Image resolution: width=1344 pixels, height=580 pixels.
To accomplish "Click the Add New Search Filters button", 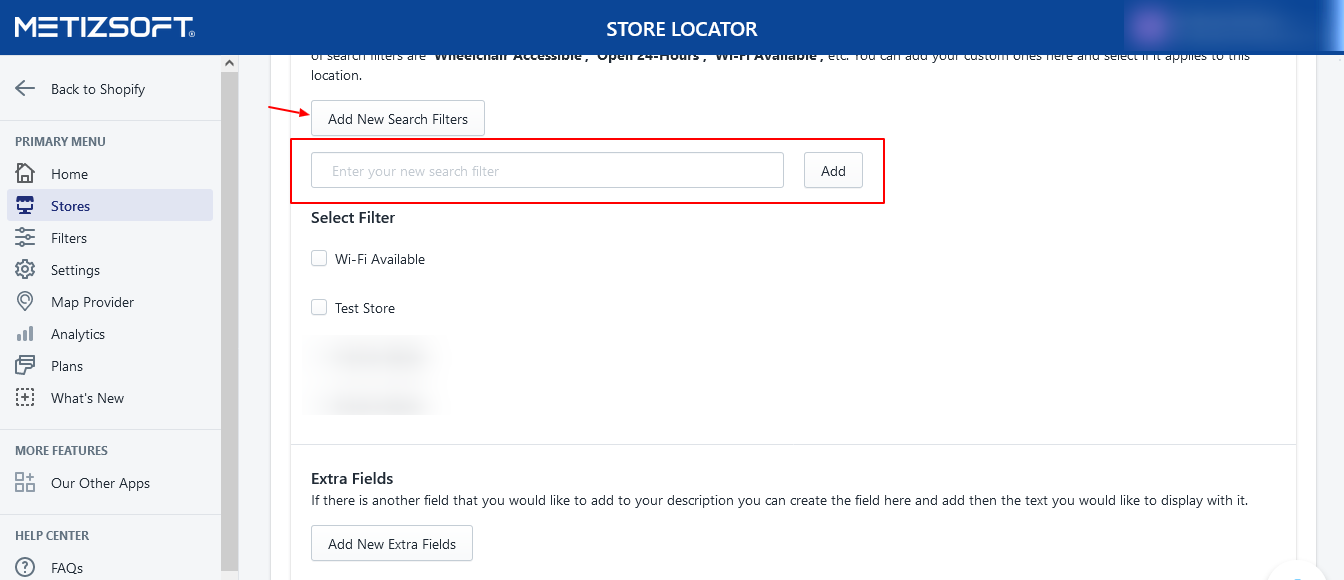I will pyautogui.click(x=397, y=119).
